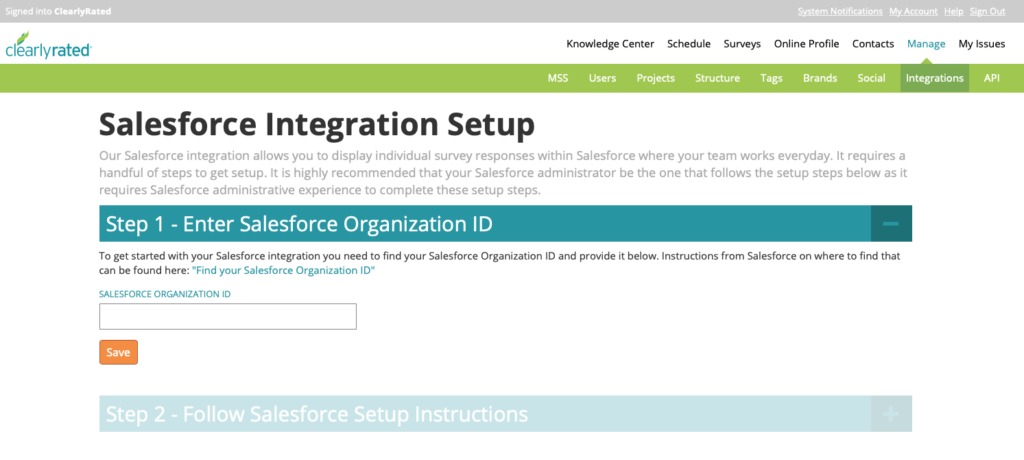
Task: Collapse Step 1 using the minus icon
Action: [x=891, y=223]
